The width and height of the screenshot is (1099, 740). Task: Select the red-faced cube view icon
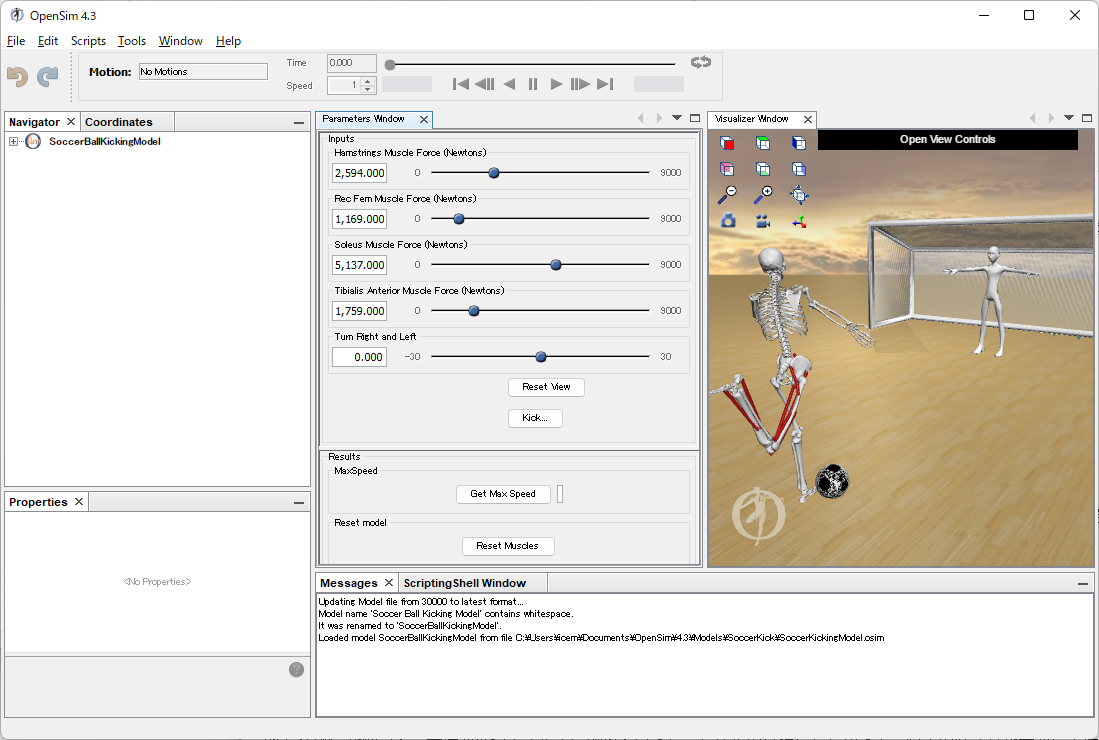click(728, 143)
